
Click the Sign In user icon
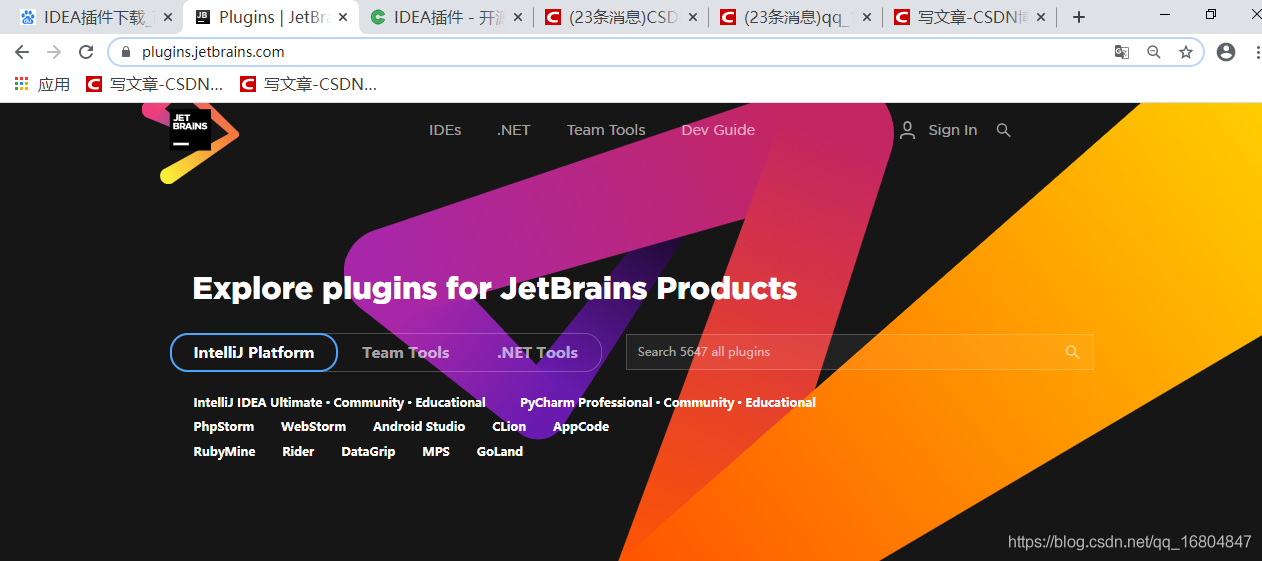tap(907, 130)
